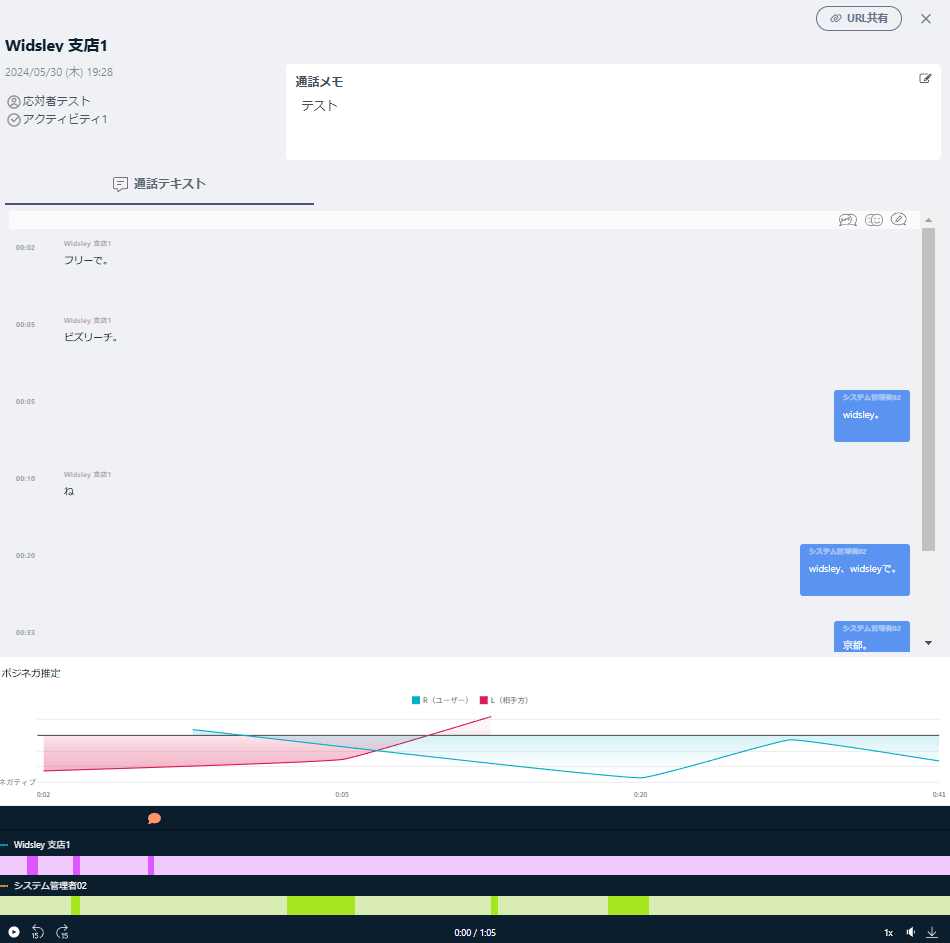Screen dimensions: 950x943
Task: Edit the 通話メモ with the pencil icon
Action: pos(925,79)
